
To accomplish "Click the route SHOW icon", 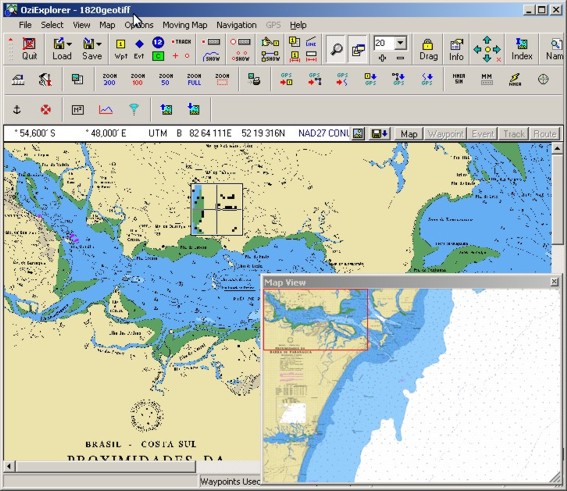I will click(x=270, y=56).
